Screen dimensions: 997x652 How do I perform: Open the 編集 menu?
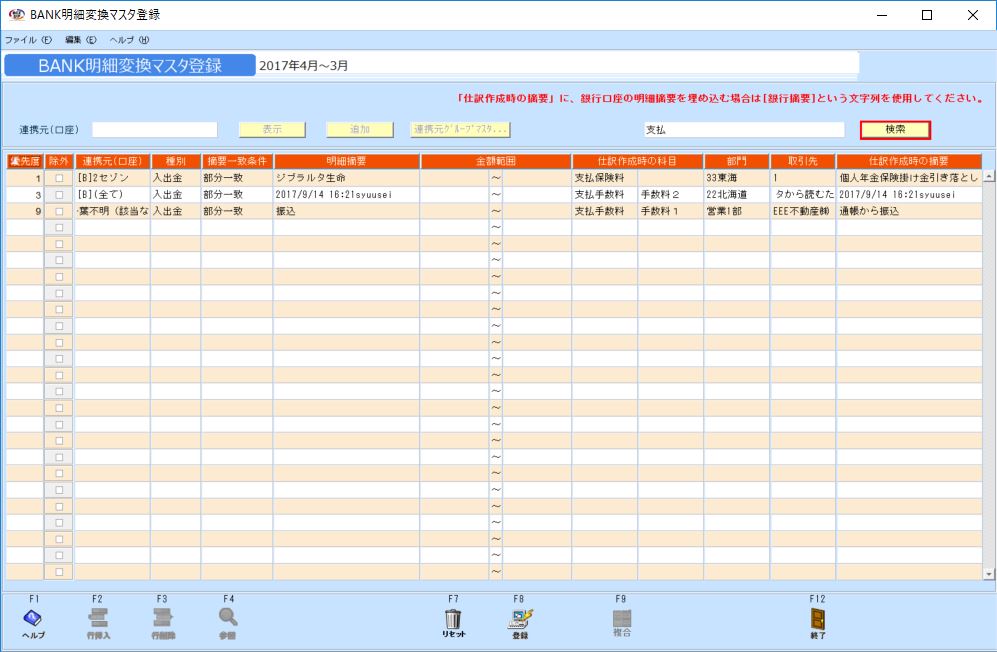(x=80, y=40)
